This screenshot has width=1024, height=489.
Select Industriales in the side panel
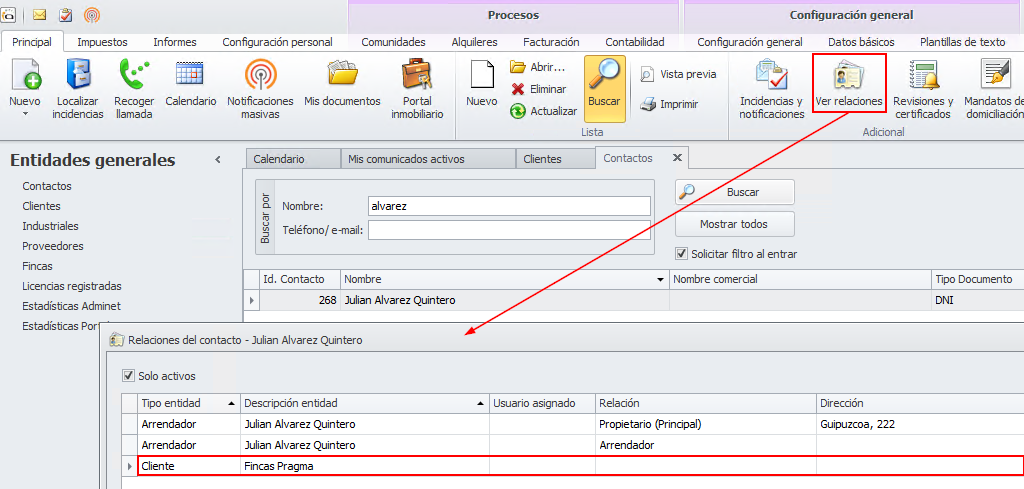point(50,227)
